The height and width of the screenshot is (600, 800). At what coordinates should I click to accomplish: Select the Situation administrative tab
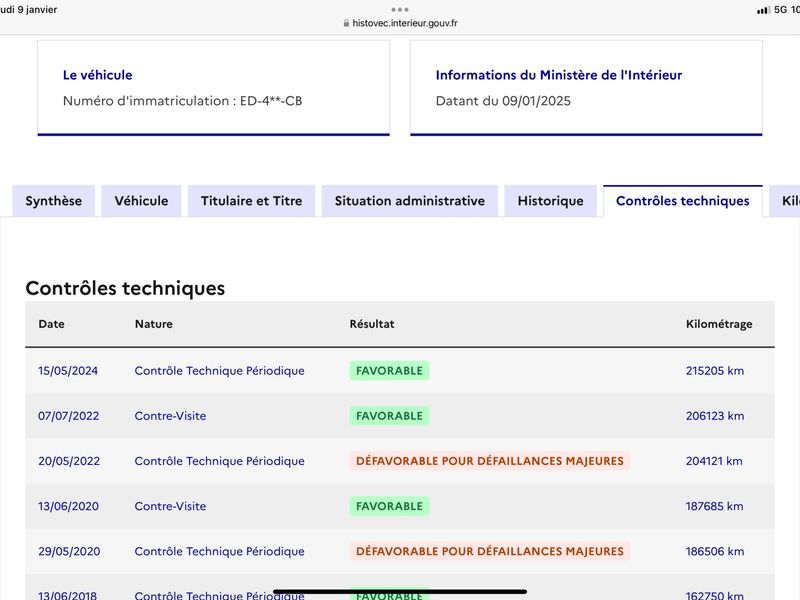410,201
